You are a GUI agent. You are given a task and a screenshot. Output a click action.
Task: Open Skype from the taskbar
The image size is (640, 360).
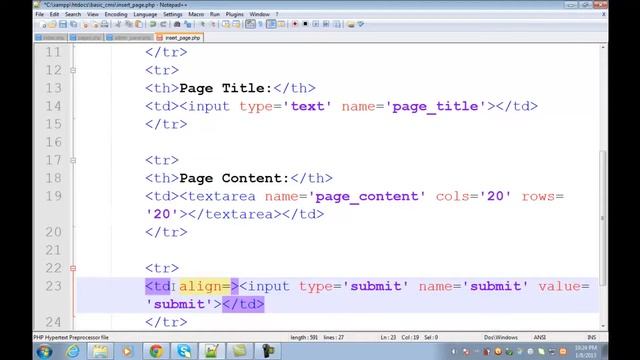(x=184, y=351)
